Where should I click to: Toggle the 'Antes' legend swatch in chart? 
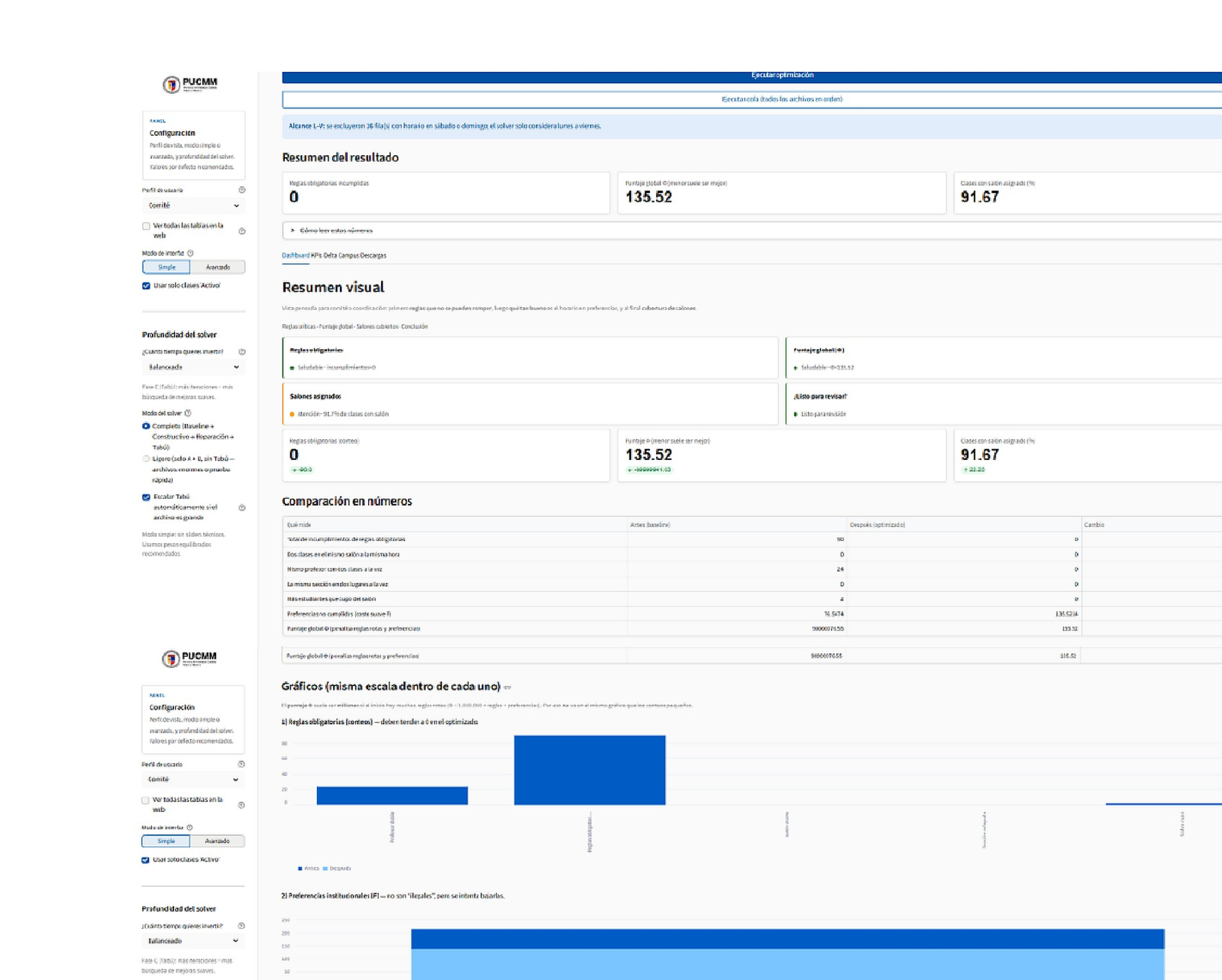[300, 868]
